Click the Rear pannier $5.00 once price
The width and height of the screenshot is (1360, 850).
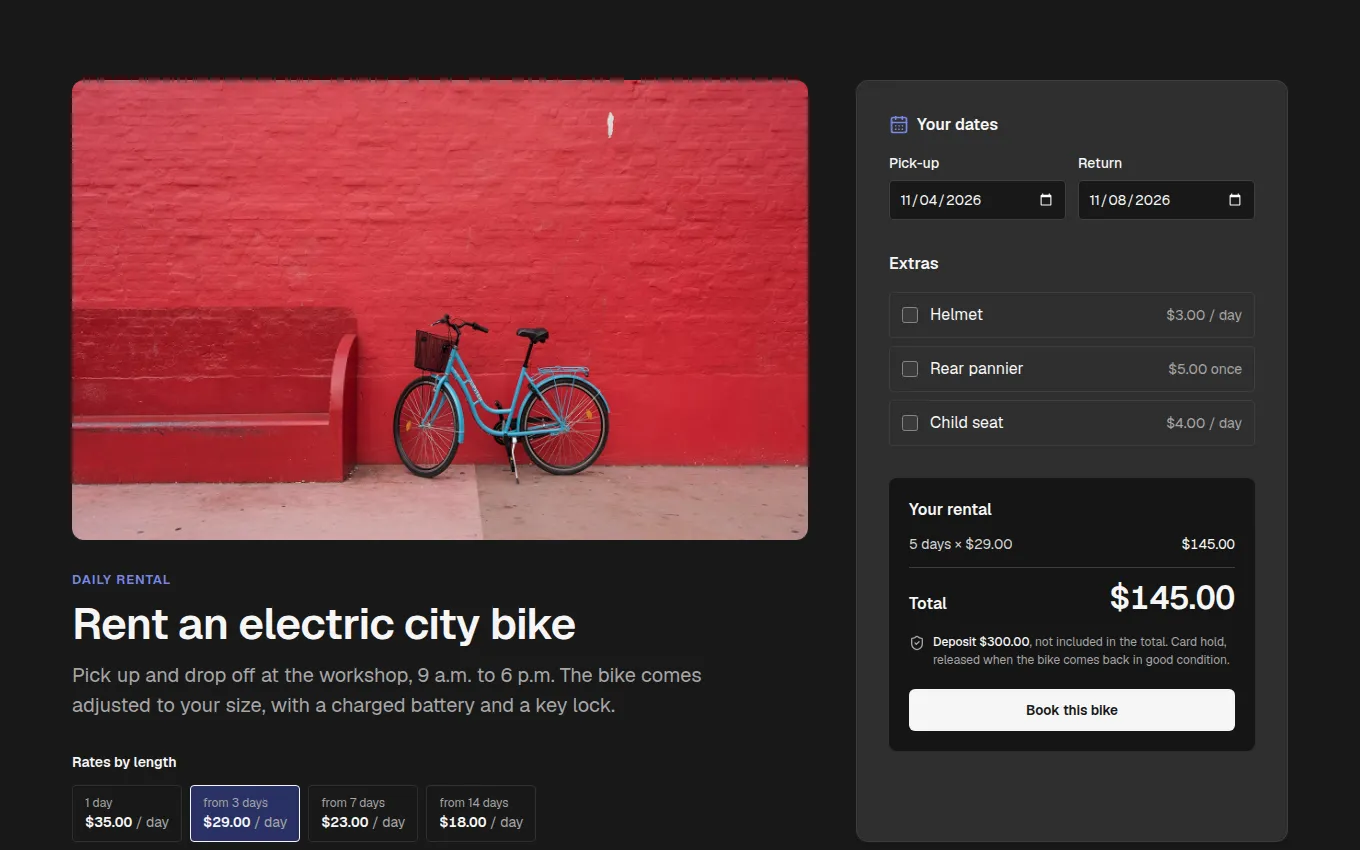1205,369
